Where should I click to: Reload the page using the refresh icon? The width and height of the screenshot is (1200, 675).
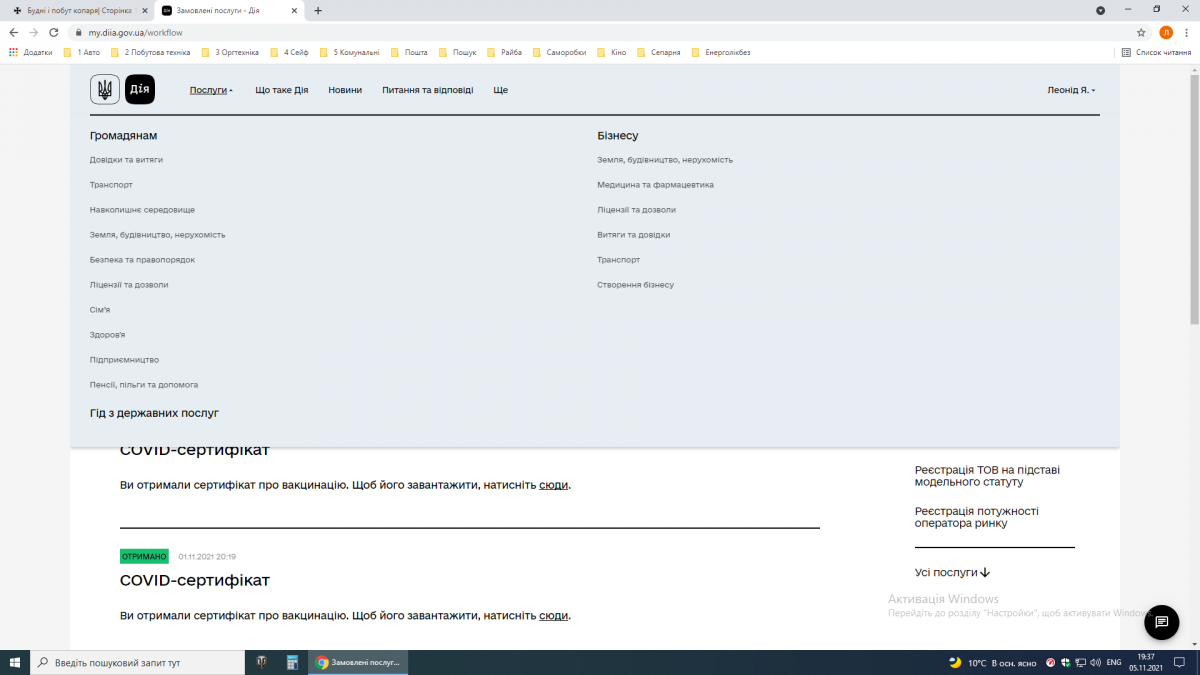pos(54,32)
